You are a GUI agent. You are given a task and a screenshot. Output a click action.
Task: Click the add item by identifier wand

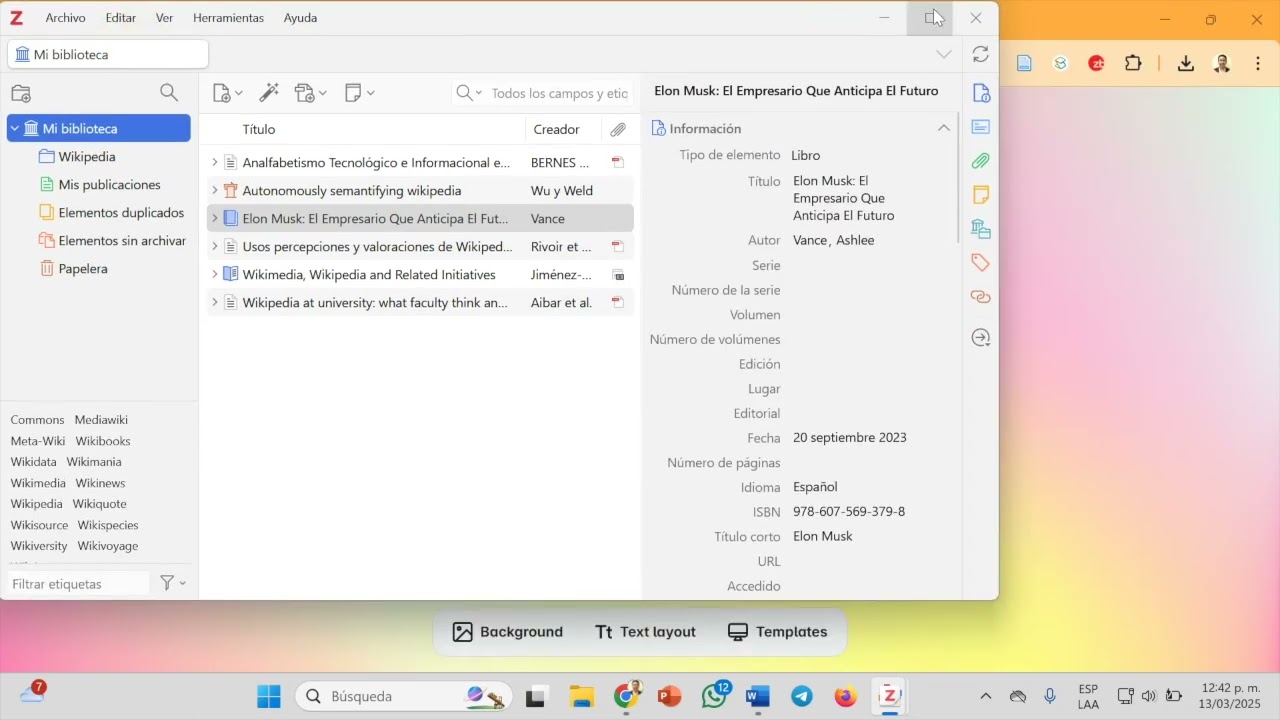click(x=269, y=93)
